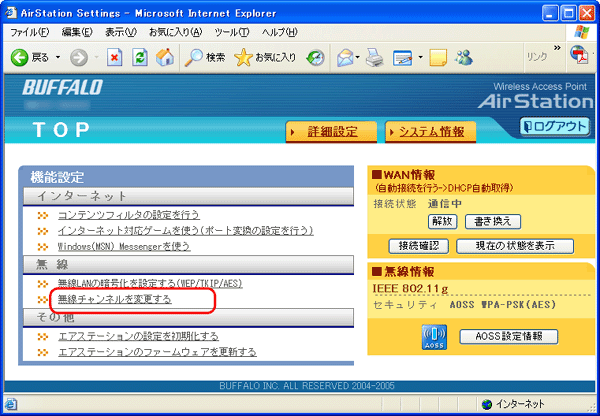Open 無線チャンネルを変更する link
Screen dimensions: 600x416
pos(114,299)
